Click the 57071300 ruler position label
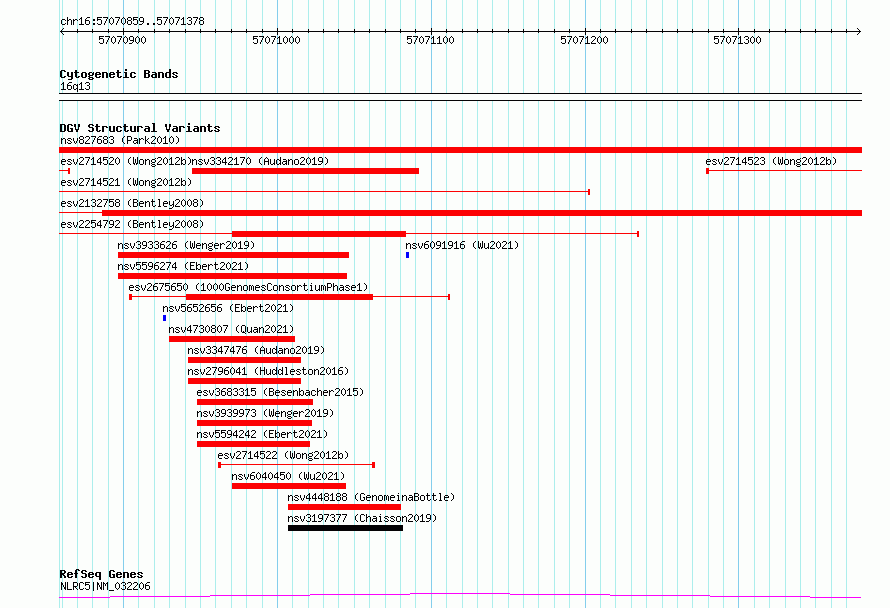 737,40
